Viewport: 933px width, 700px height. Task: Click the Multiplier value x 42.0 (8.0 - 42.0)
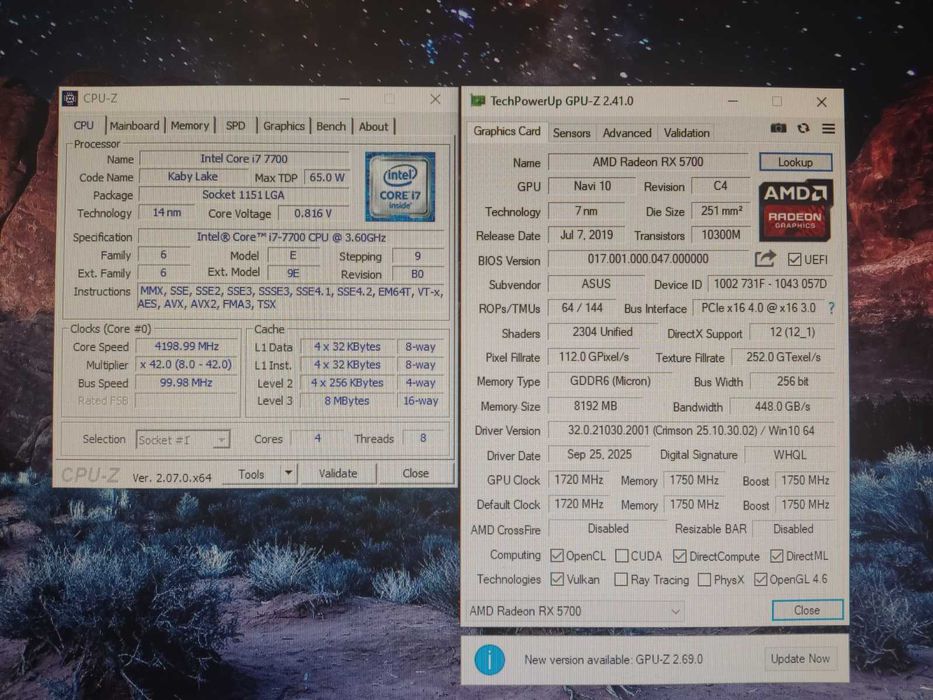[x=186, y=364]
